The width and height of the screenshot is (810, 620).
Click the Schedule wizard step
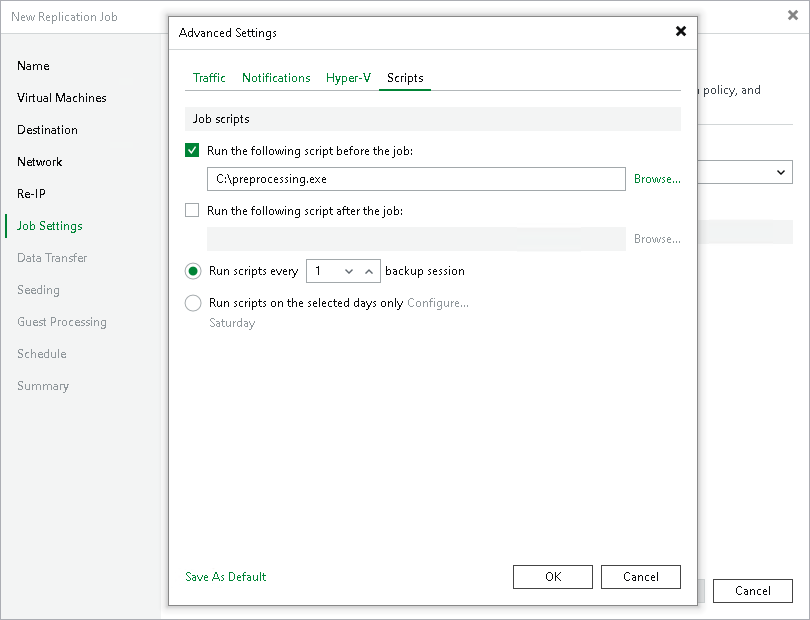(x=41, y=354)
